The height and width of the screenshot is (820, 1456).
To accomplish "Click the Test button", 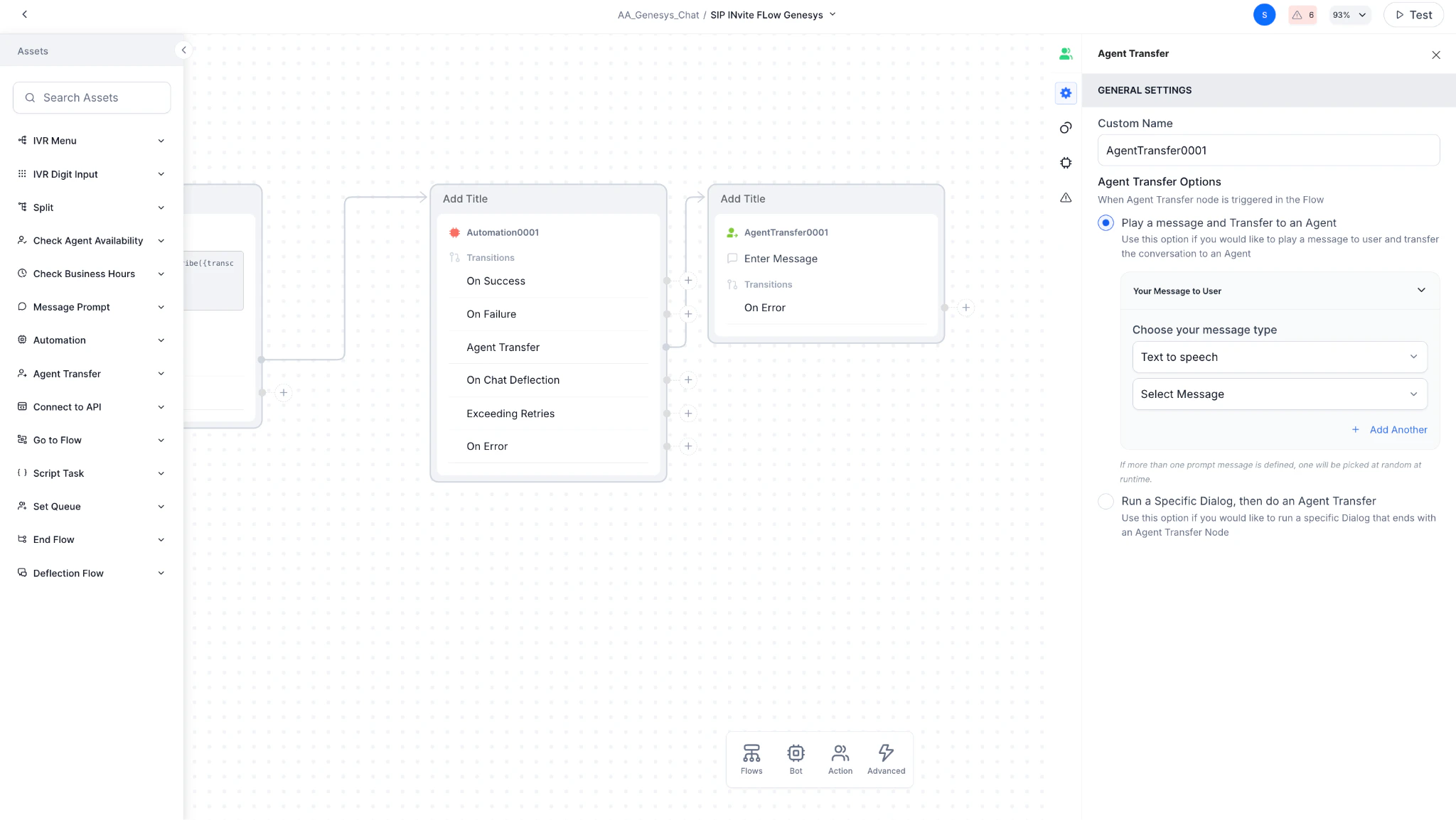I will point(1412,14).
